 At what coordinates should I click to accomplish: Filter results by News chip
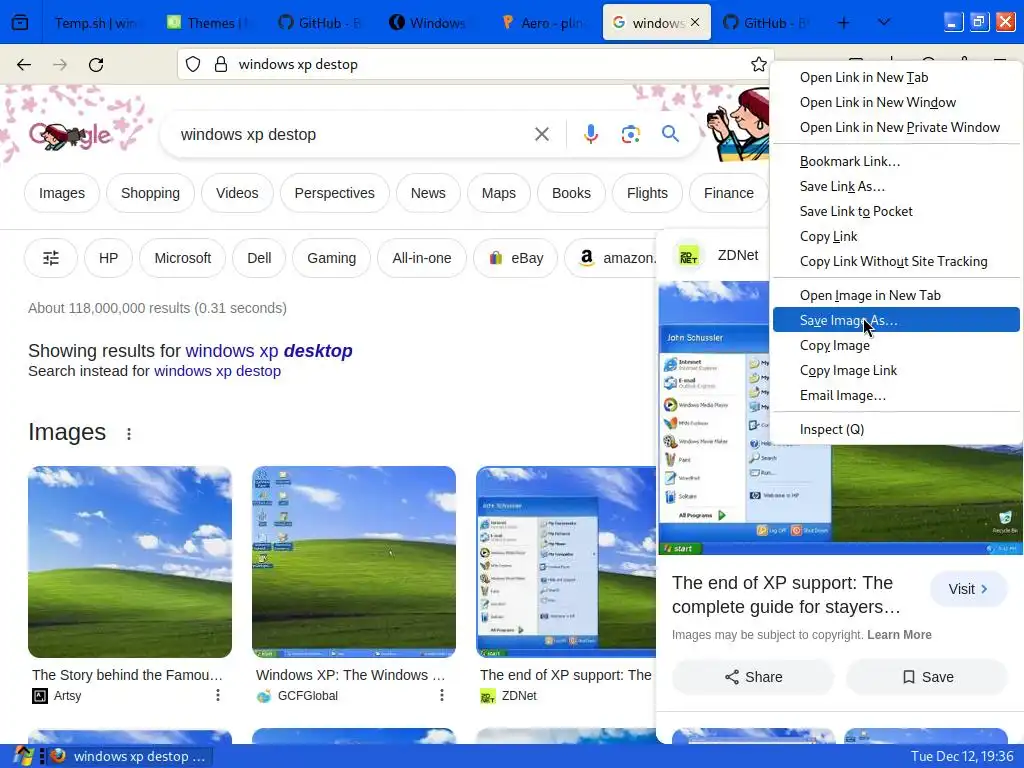pos(428,193)
